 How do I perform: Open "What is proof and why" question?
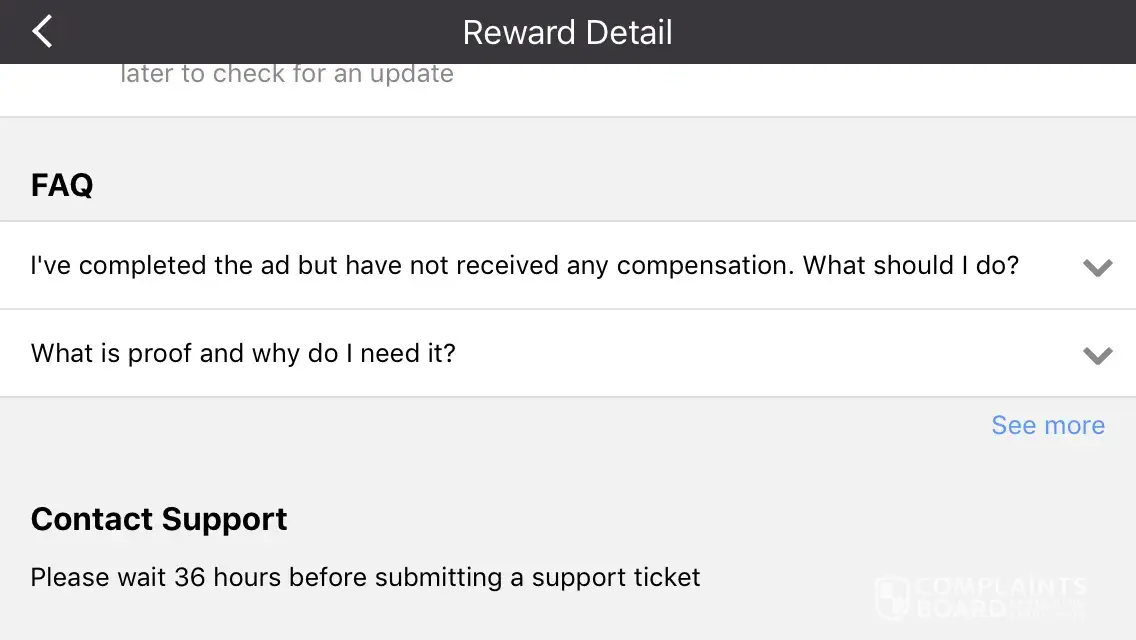tap(243, 354)
